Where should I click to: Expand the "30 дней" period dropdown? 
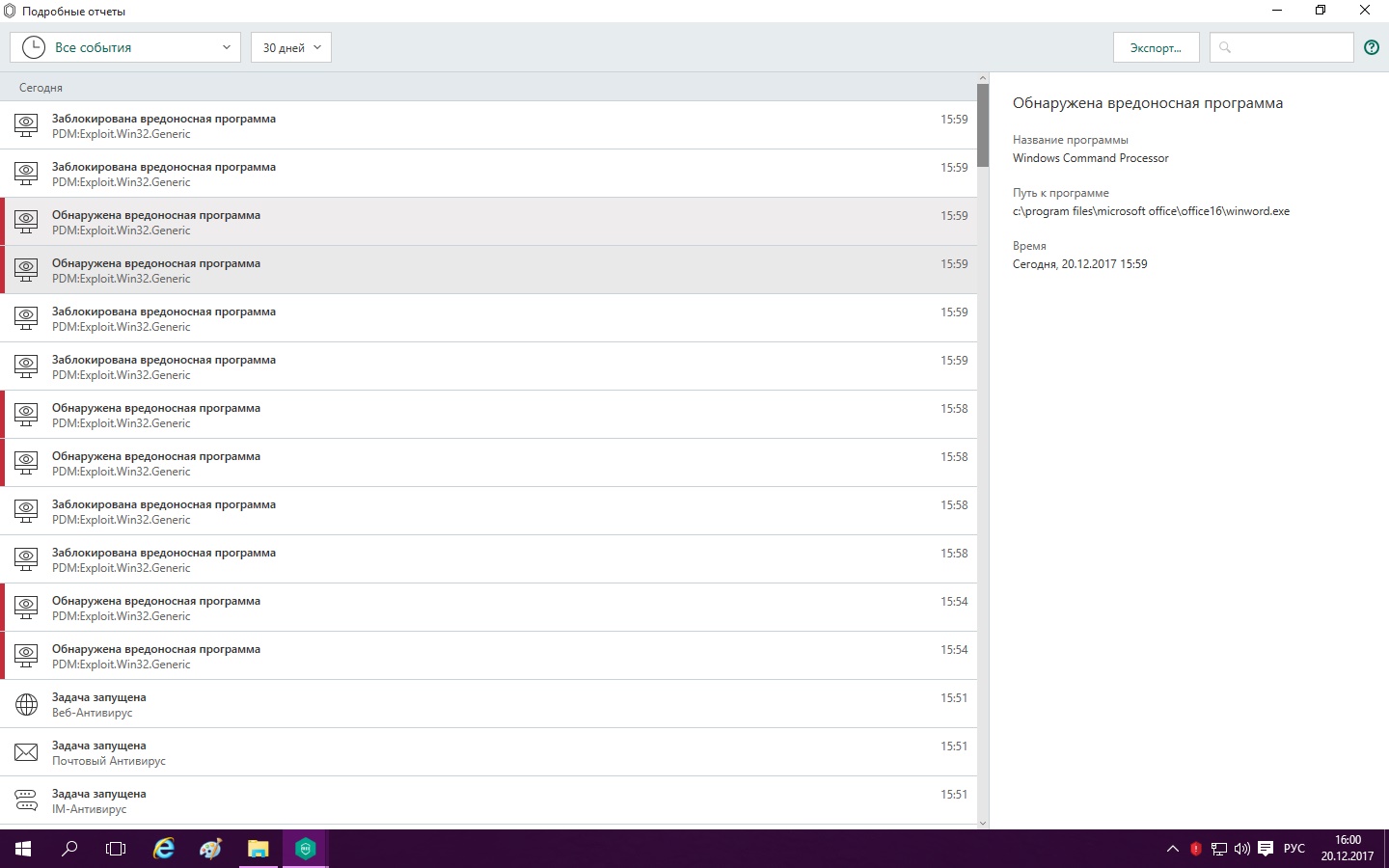tap(291, 47)
